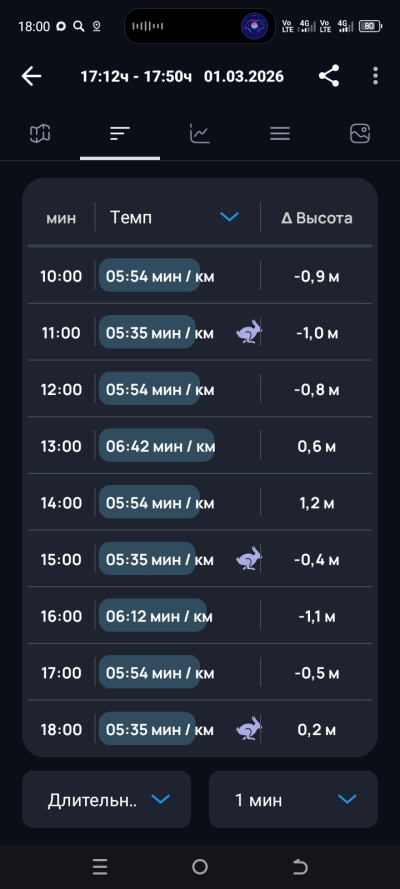Tap the rabbit icon at 11:00
The width and height of the screenshot is (400, 889).
[x=249, y=332]
